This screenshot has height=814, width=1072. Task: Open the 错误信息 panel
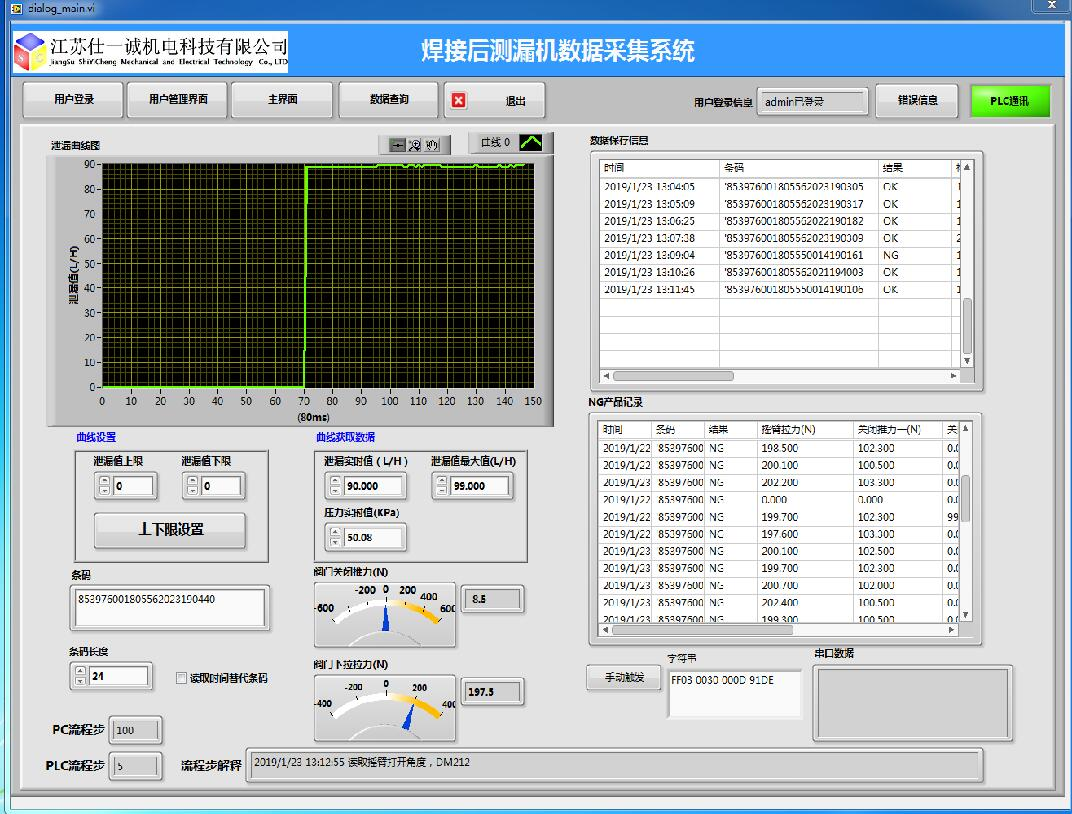917,100
